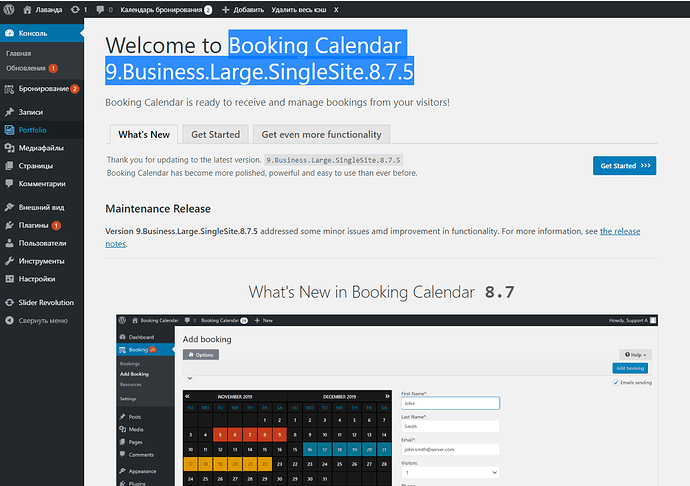Open Инструменты tools menu

point(42,261)
